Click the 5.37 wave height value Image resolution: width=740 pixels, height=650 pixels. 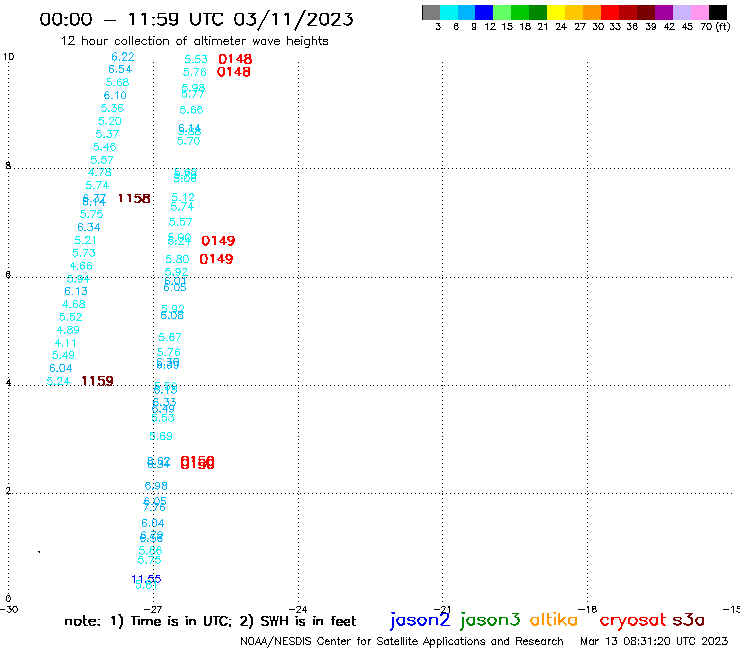107,134
